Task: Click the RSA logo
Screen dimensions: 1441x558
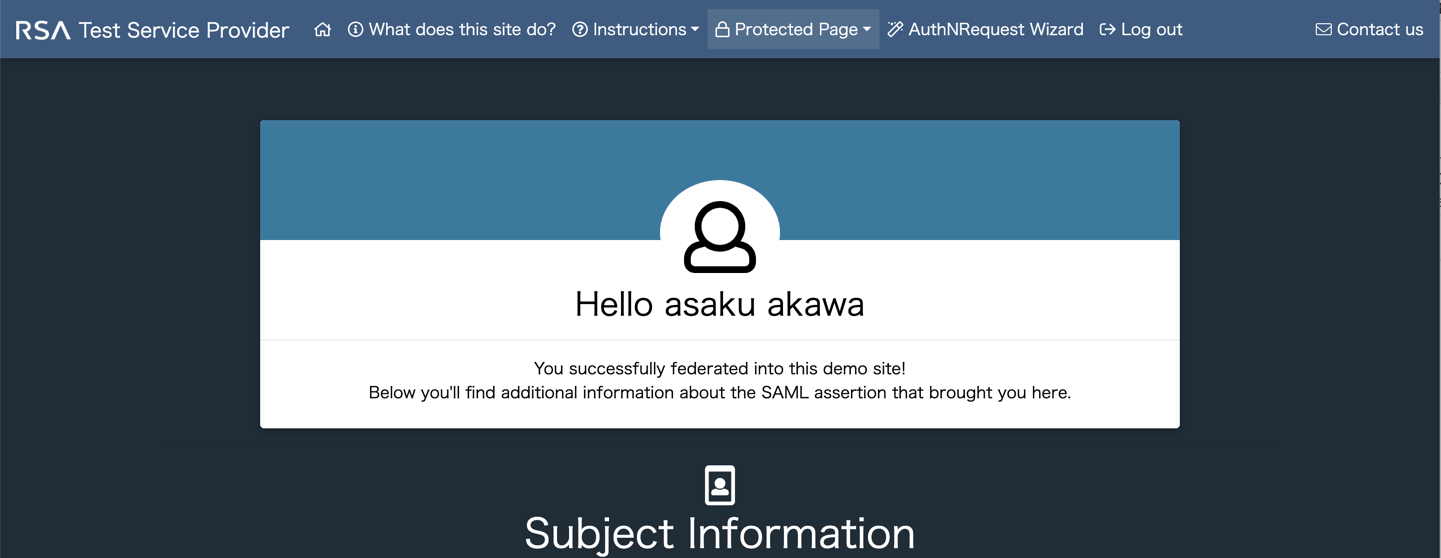Action: tap(43, 30)
